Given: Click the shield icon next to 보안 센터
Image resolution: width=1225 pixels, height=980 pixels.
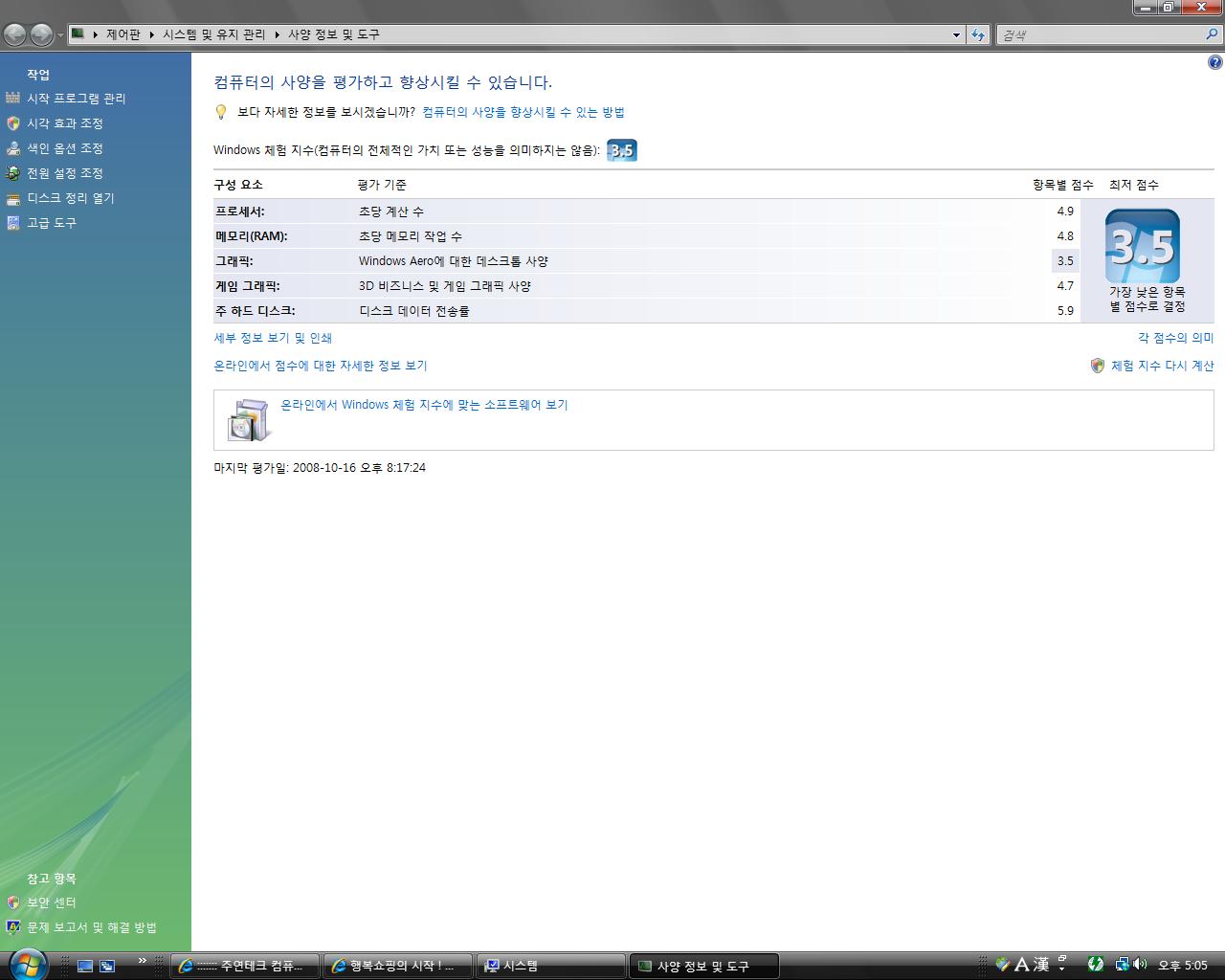Looking at the screenshot, I should coord(12,902).
